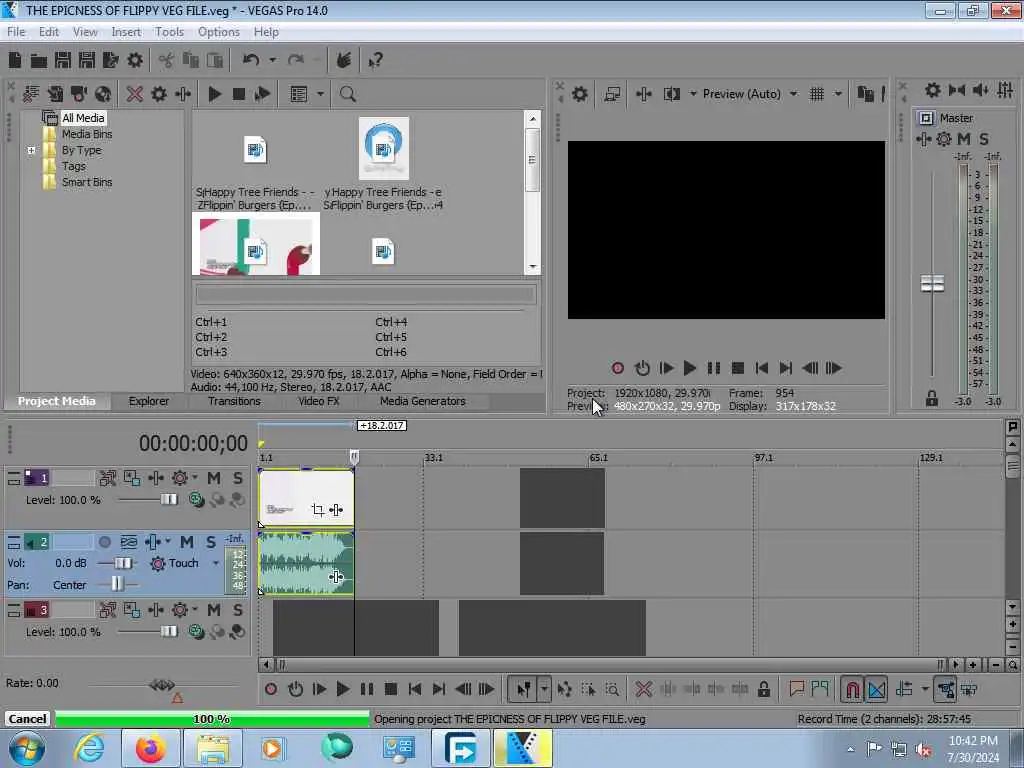This screenshot has width=1024, height=768.
Task: Expand the By Type media bin
Action: (31, 150)
